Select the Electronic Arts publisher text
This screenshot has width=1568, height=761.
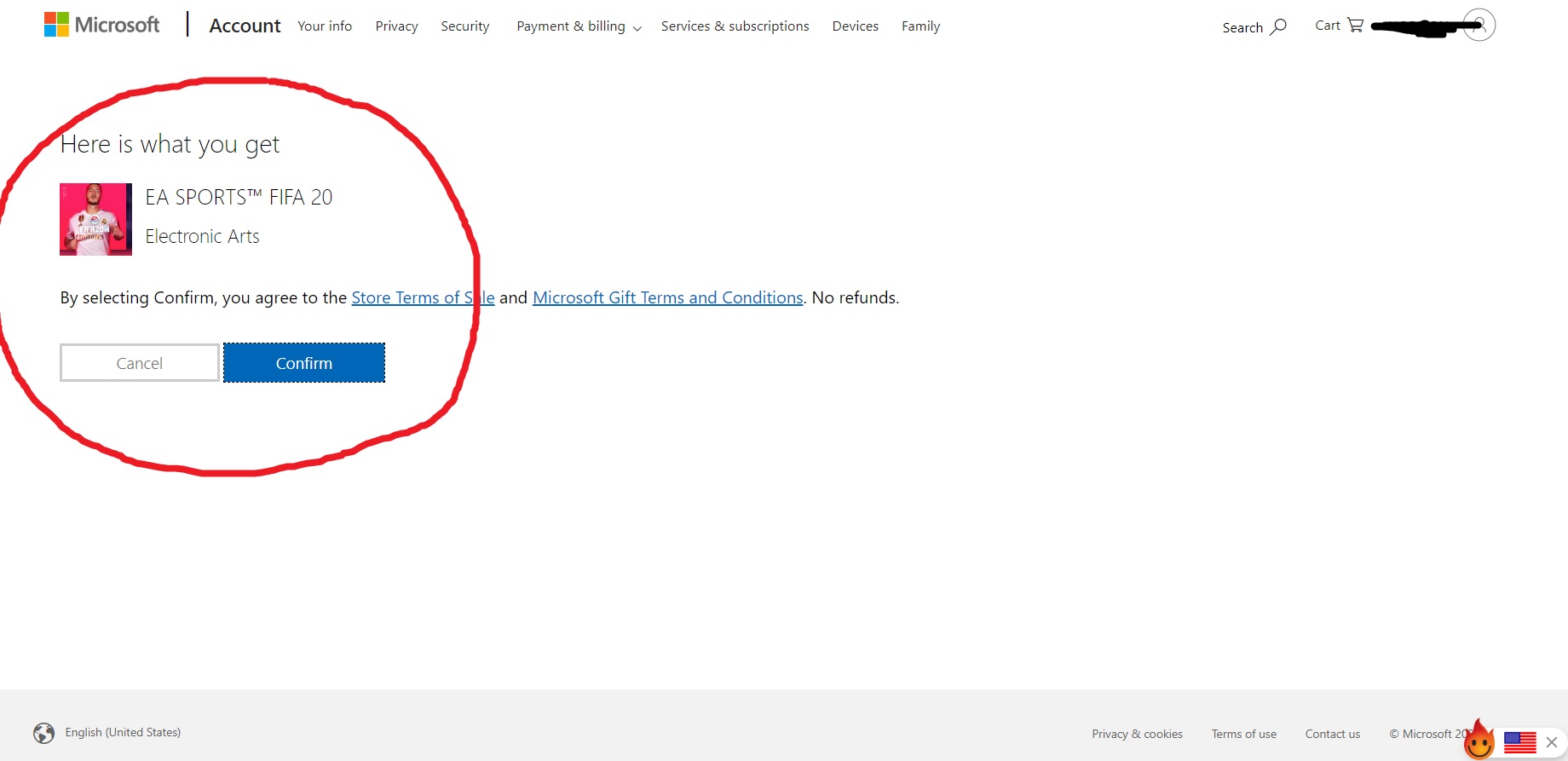[x=202, y=236]
